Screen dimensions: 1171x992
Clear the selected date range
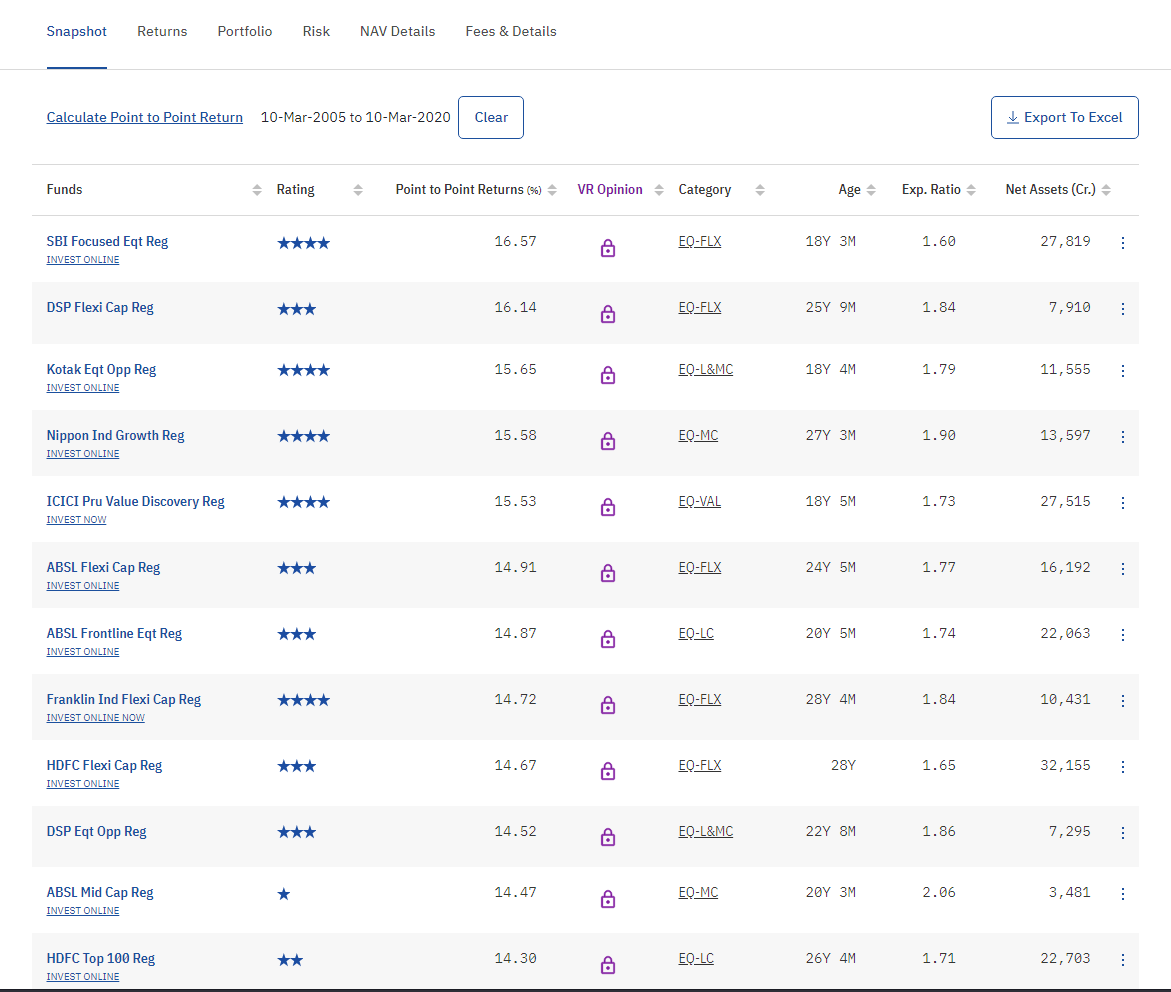tap(491, 117)
